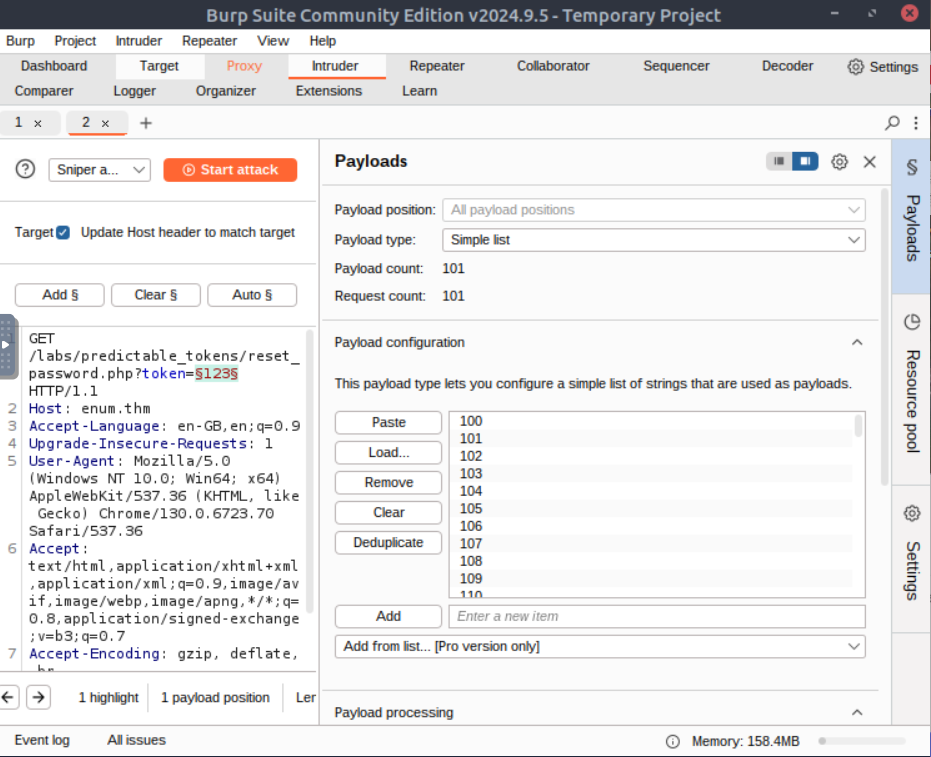Toggle Update Host header to match target
The height and width of the screenshot is (757, 931).
[x=63, y=232]
